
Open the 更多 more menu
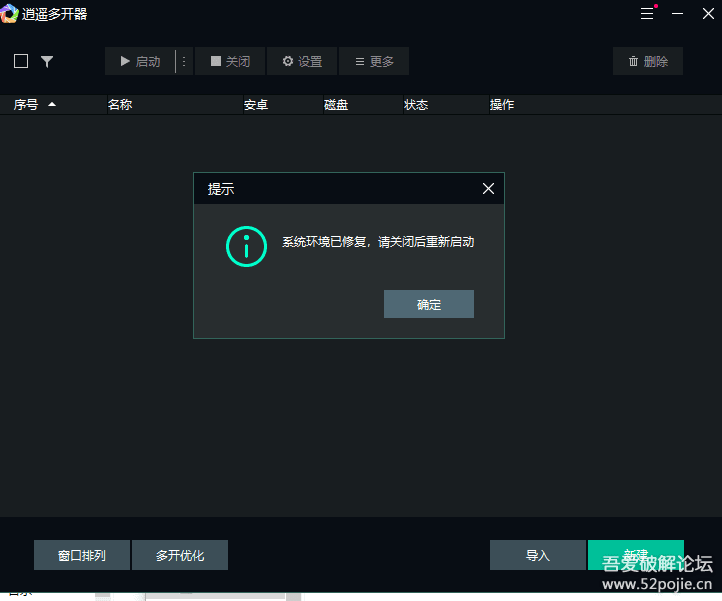pyautogui.click(x=374, y=61)
